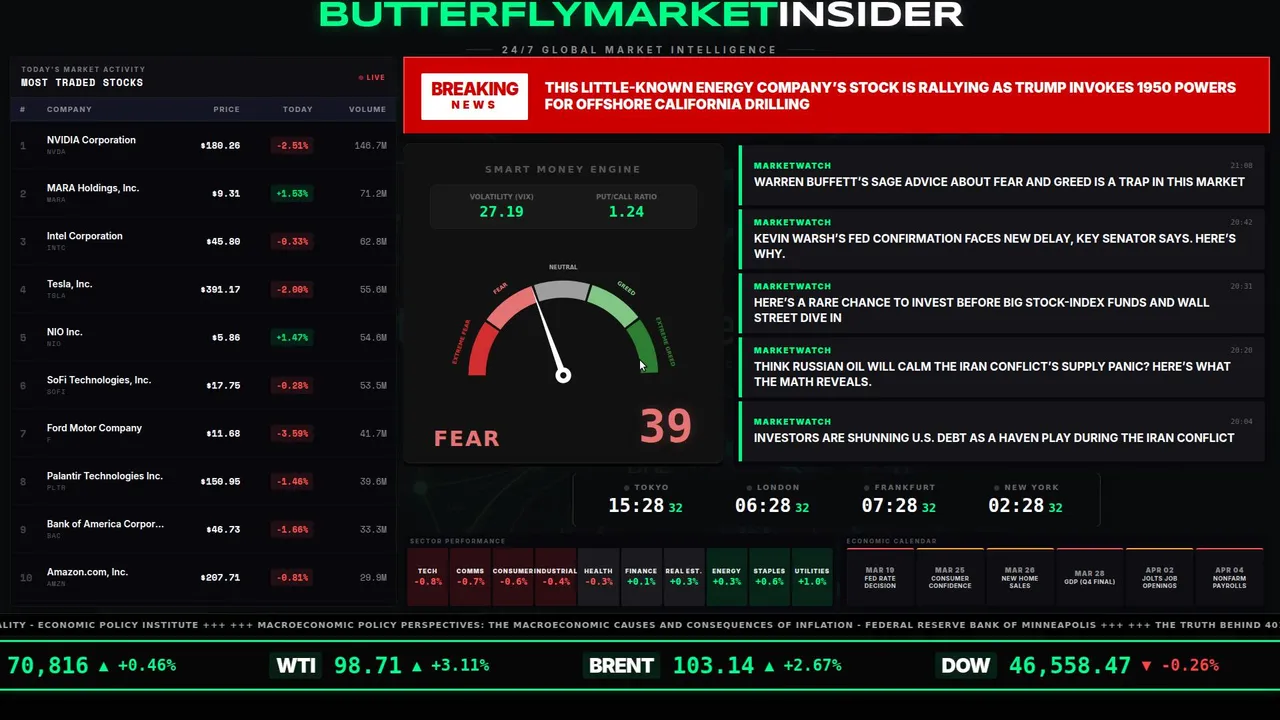Click Ford's -3.59% change badge
Screen dimensions: 1280x720
(x=292, y=433)
